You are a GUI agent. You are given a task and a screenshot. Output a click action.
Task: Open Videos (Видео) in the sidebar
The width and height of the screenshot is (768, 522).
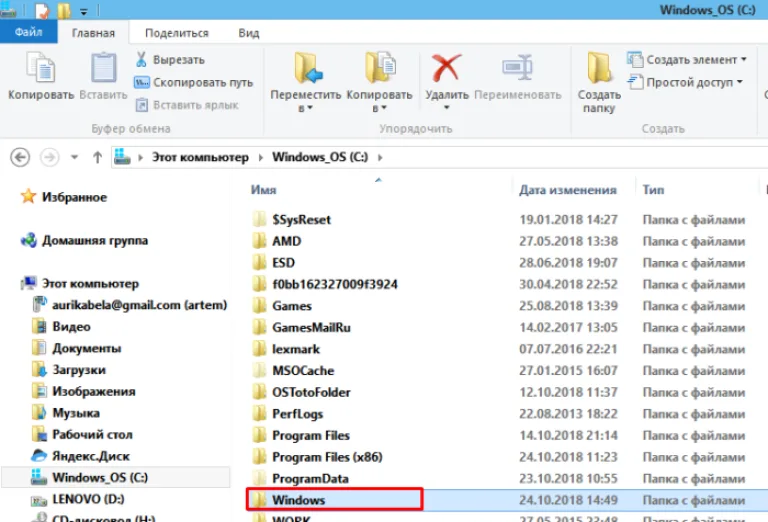point(61,327)
